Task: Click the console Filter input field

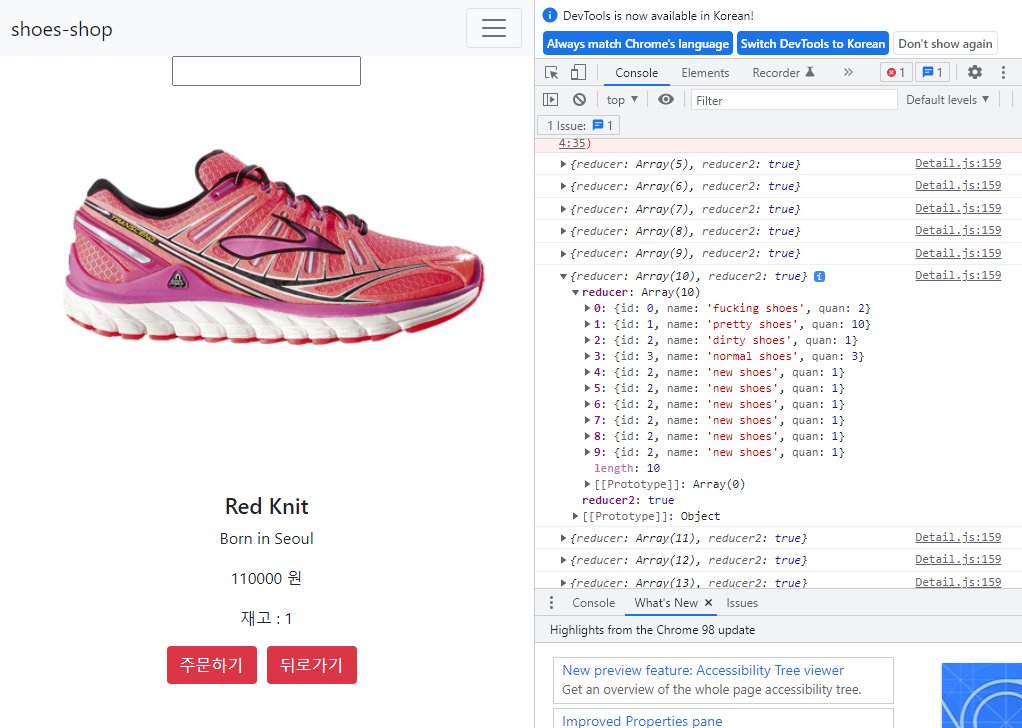Action: tap(790, 99)
